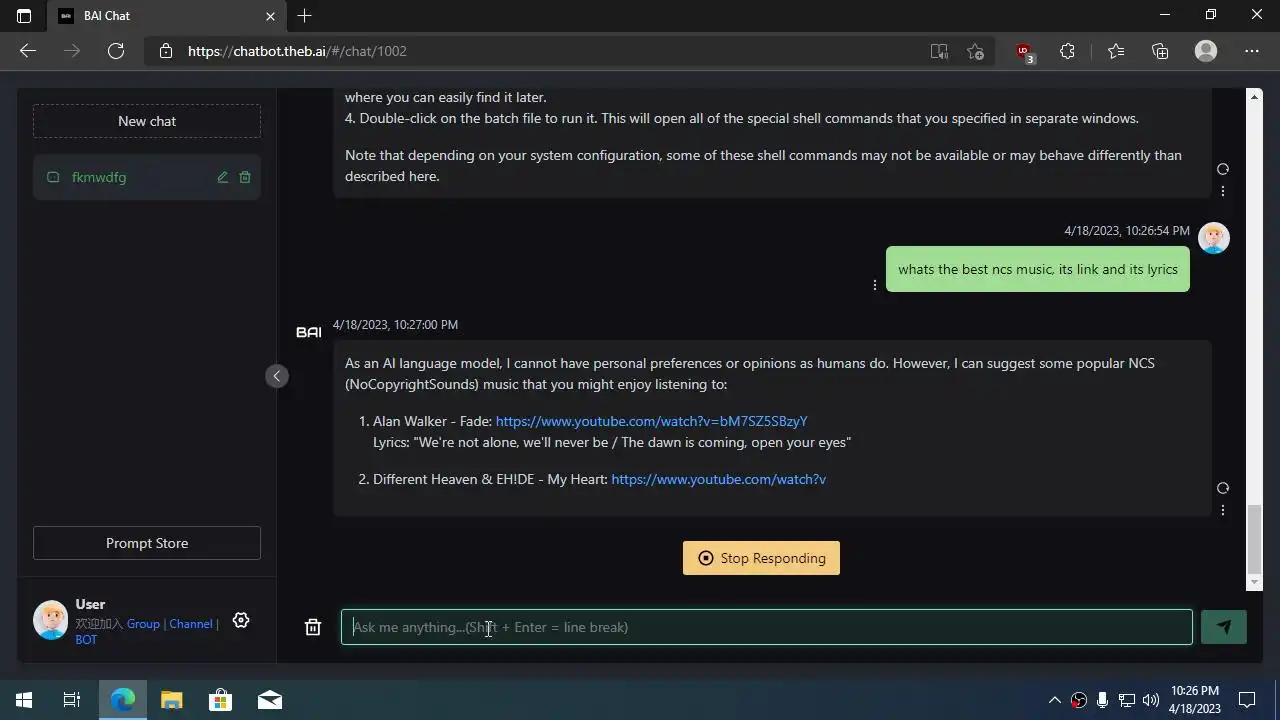Open File Explorer from the taskbar
This screenshot has width=1280, height=720.
(x=172, y=700)
